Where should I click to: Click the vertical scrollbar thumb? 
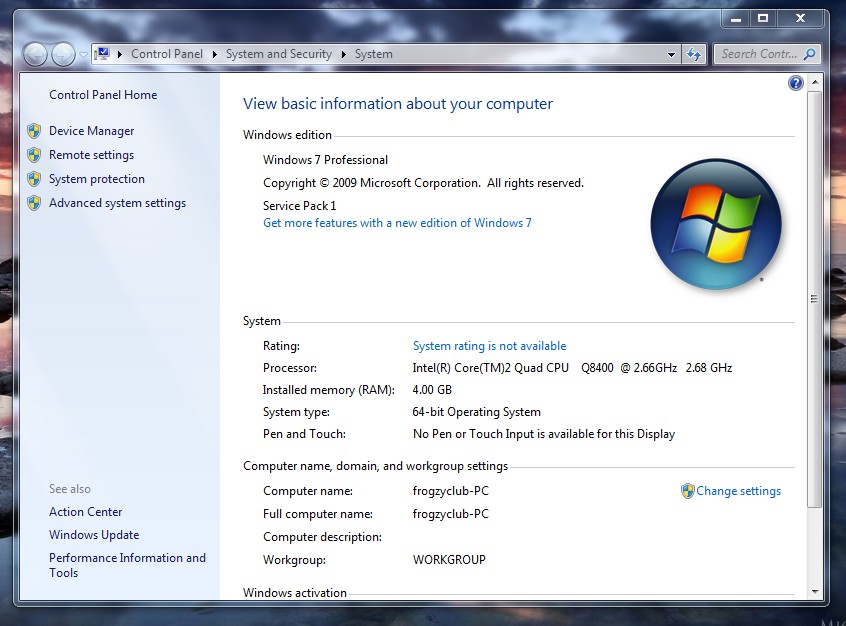(x=815, y=299)
